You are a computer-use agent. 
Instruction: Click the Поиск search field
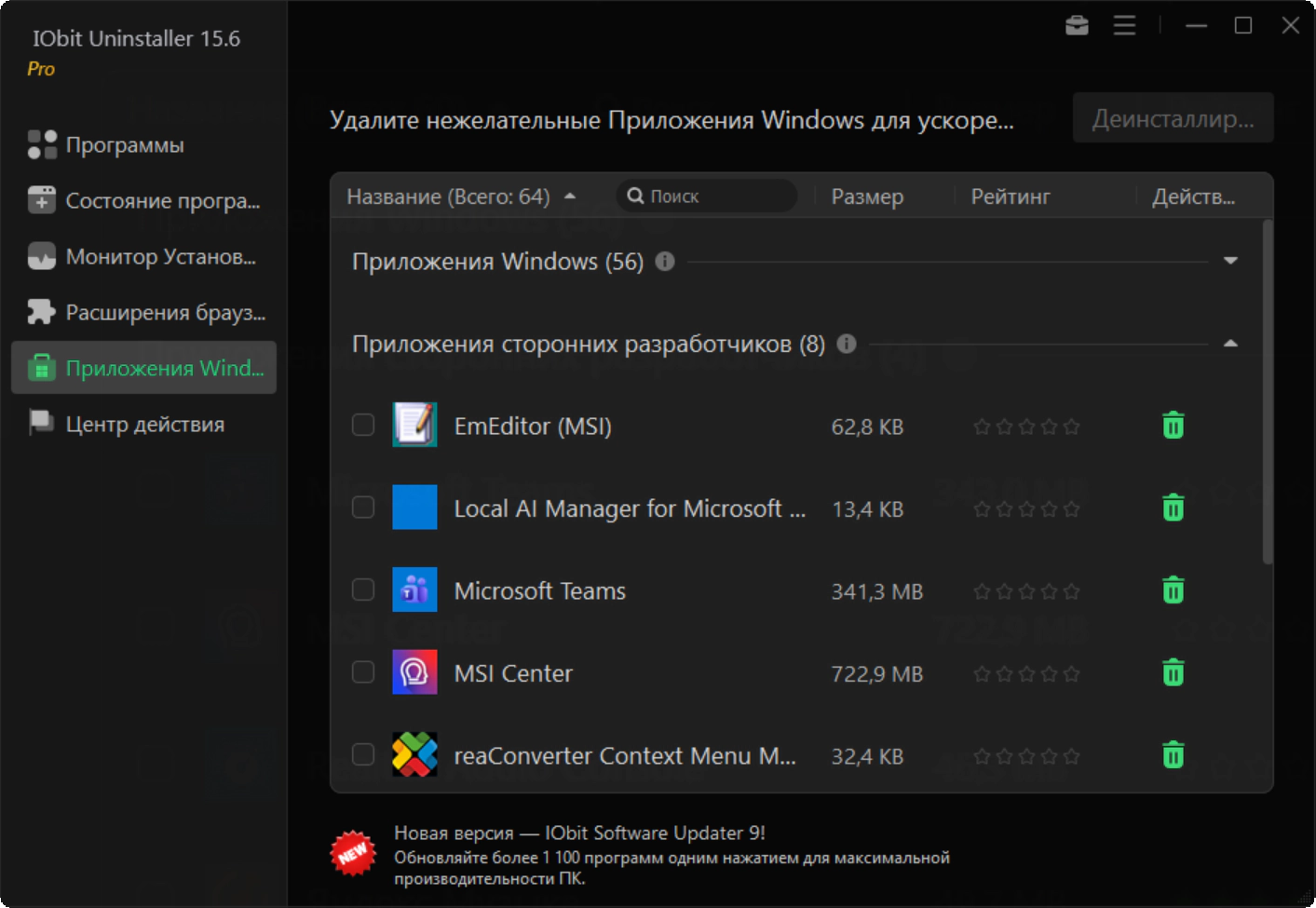[x=706, y=196]
